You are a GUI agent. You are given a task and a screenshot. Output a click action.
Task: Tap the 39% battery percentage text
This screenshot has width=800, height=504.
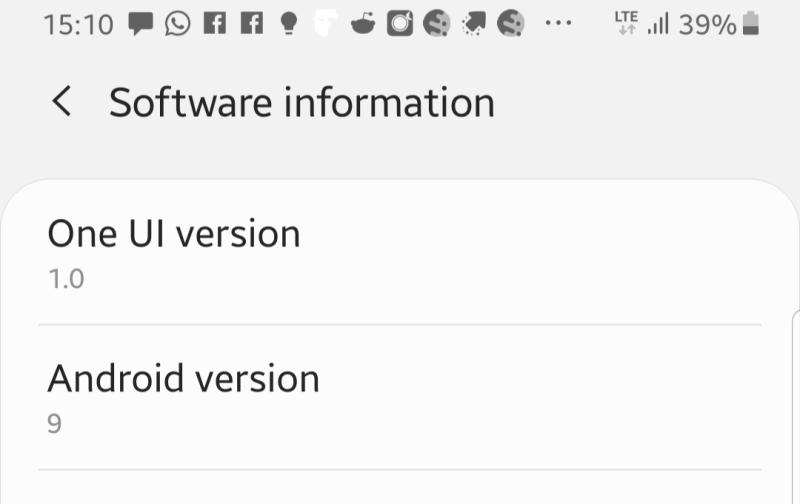[708, 24]
